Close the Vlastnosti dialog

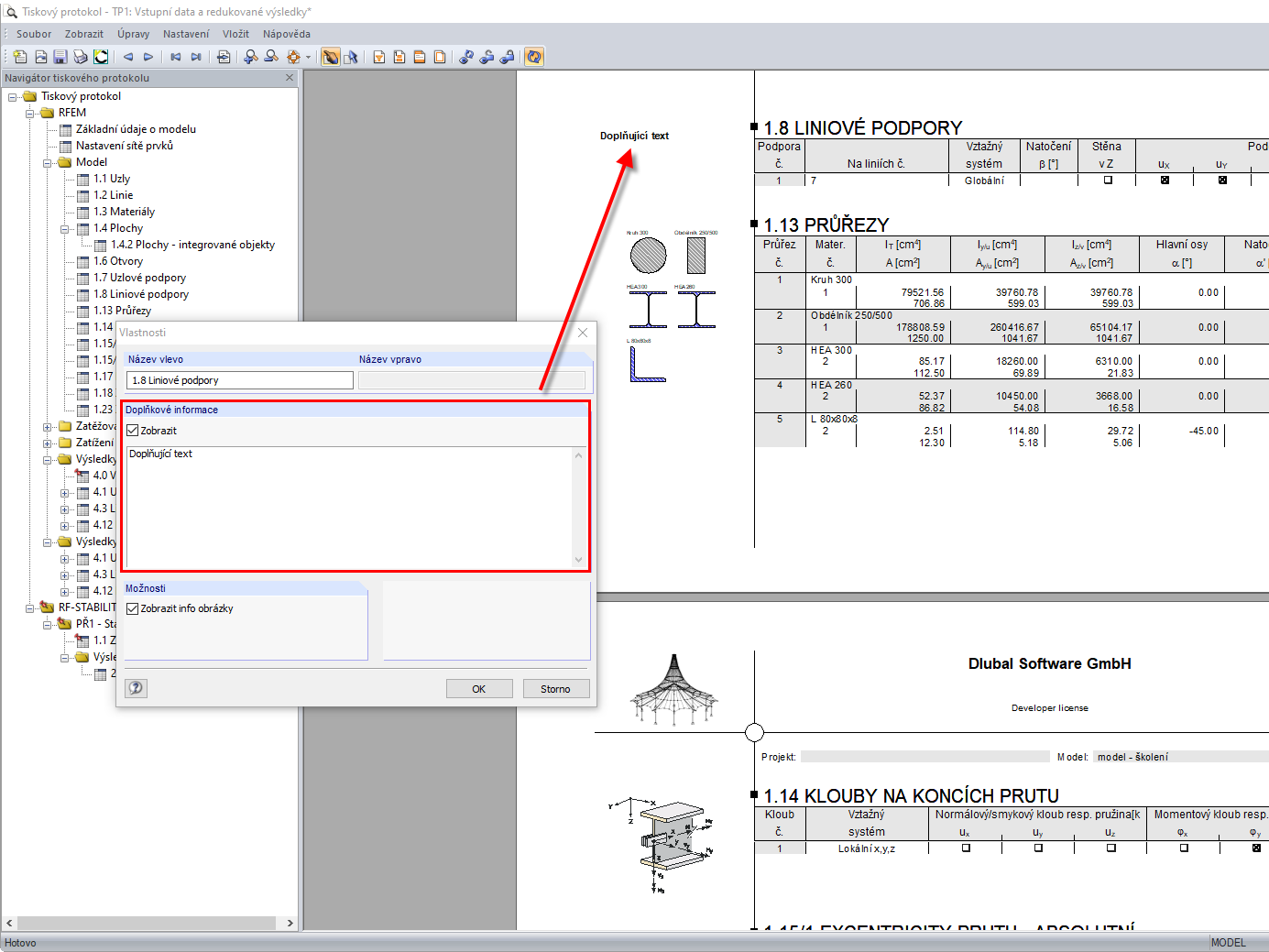click(x=583, y=333)
